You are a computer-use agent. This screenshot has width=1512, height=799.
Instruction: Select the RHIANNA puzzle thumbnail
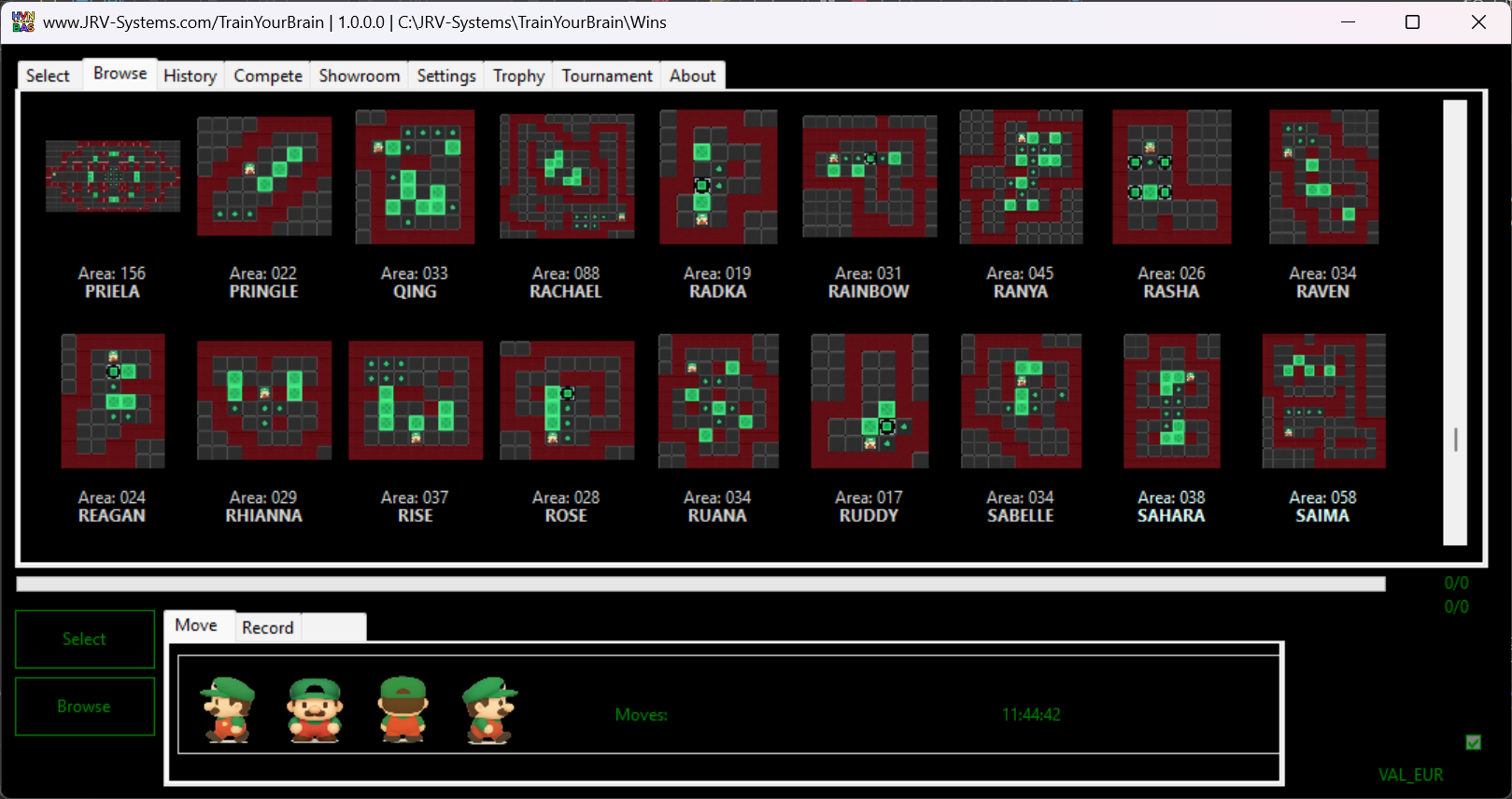tap(264, 400)
